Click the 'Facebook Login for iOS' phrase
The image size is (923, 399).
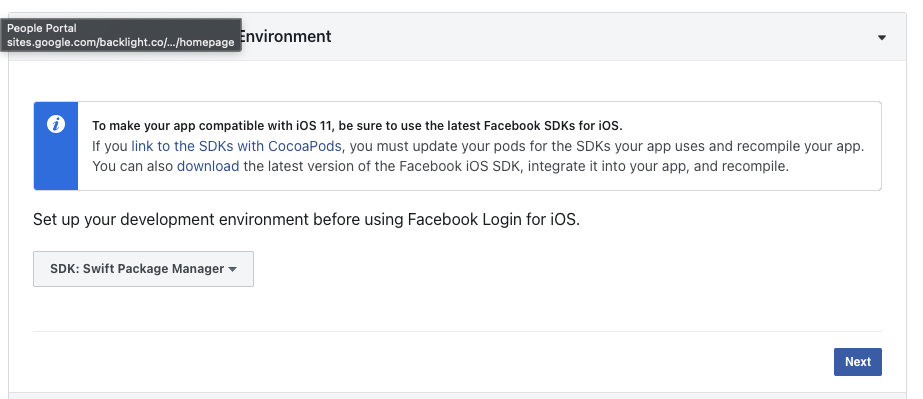[x=493, y=220]
